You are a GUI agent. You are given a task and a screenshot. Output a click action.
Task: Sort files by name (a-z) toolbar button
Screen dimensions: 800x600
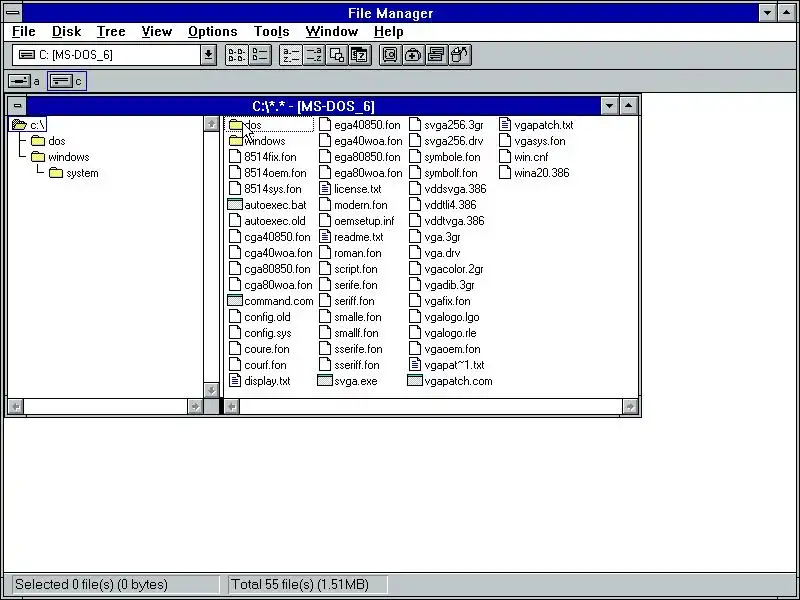coord(291,55)
